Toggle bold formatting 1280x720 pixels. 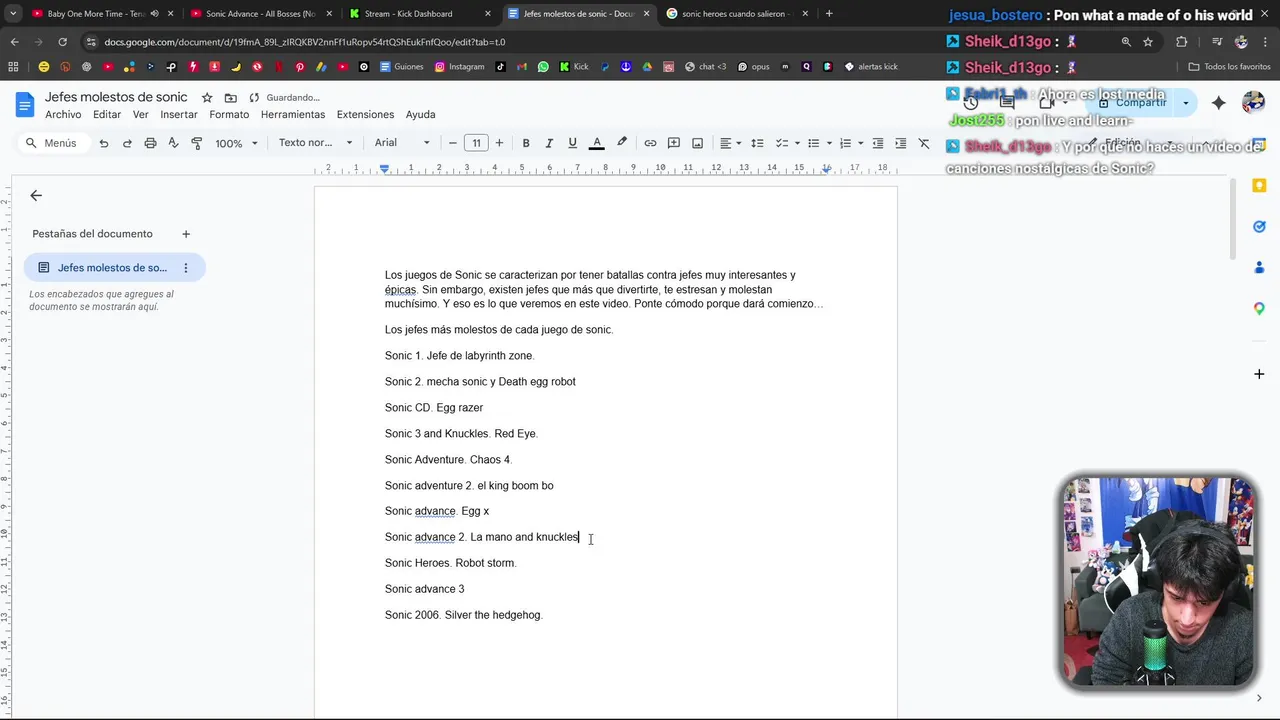[526, 143]
